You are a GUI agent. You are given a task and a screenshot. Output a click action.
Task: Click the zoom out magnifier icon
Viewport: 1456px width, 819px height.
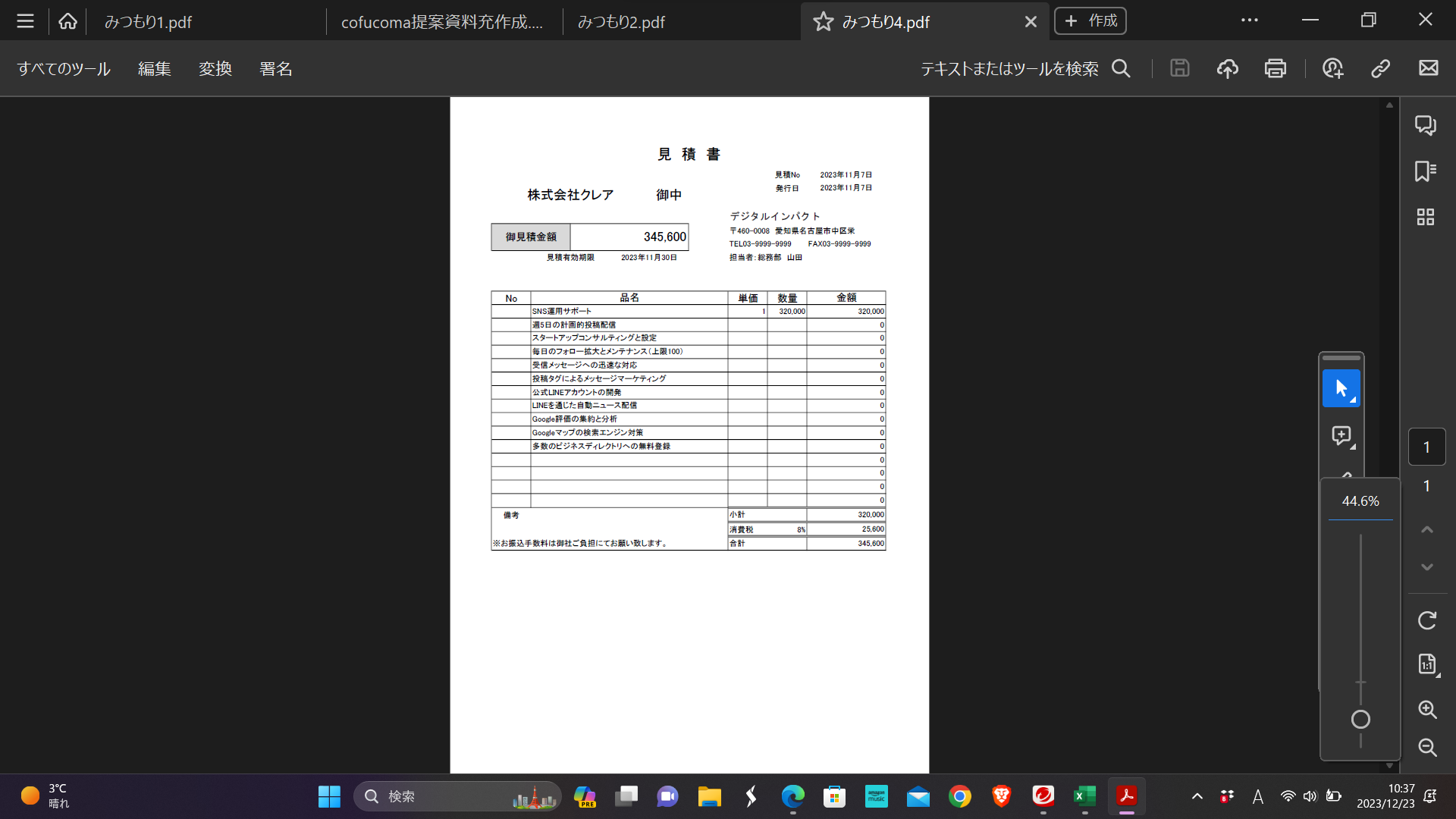pos(1427,747)
